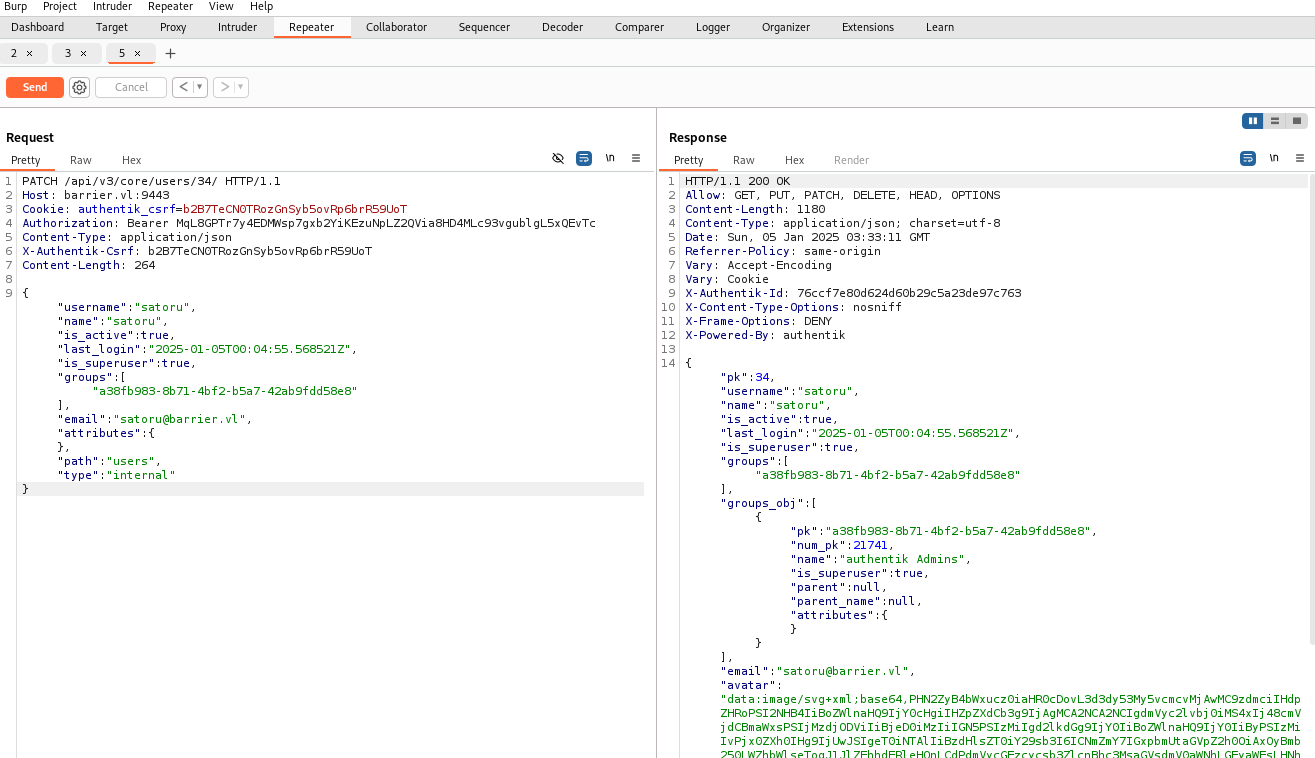
Task: Switch Request view to Hex
Action: pos(132,160)
